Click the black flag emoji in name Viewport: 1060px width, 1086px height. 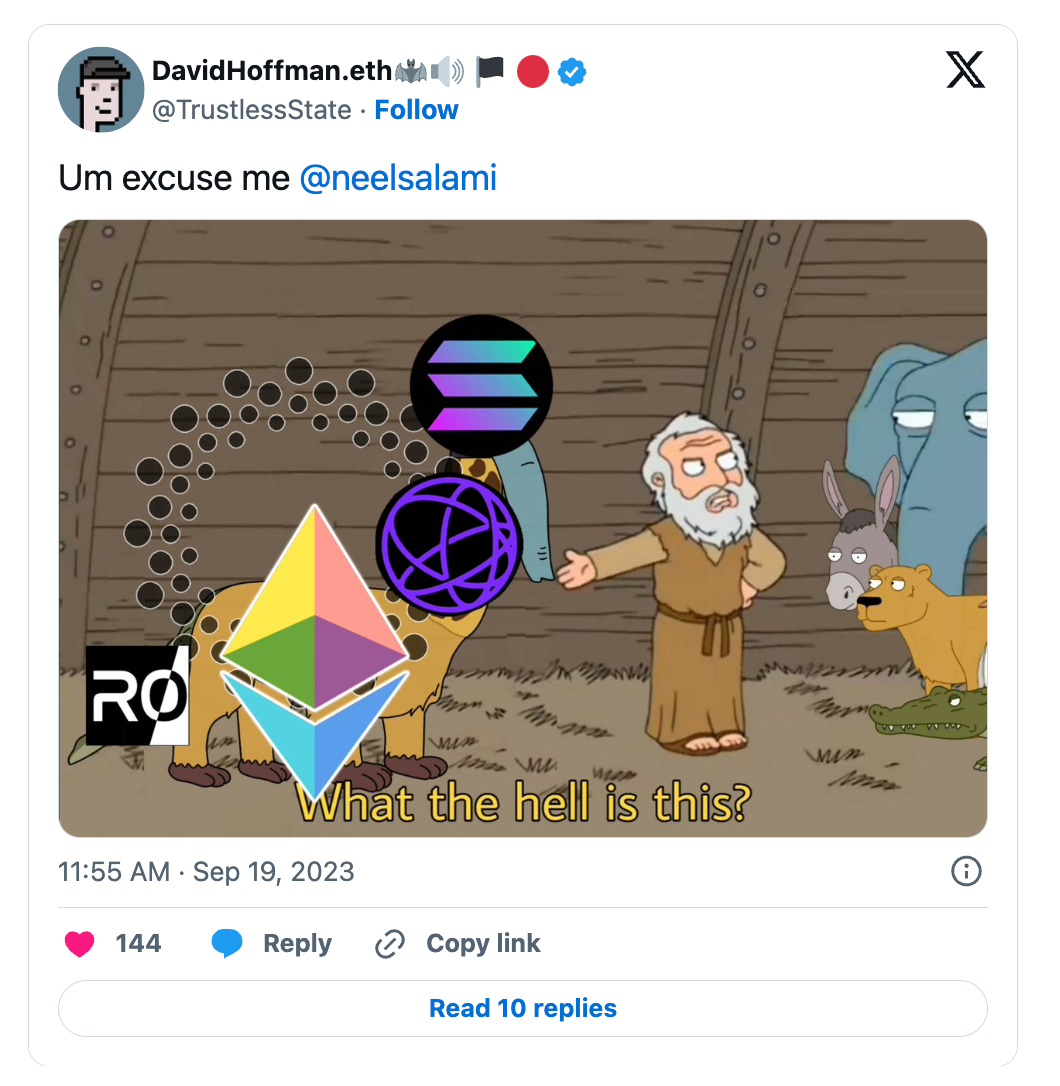pos(490,71)
